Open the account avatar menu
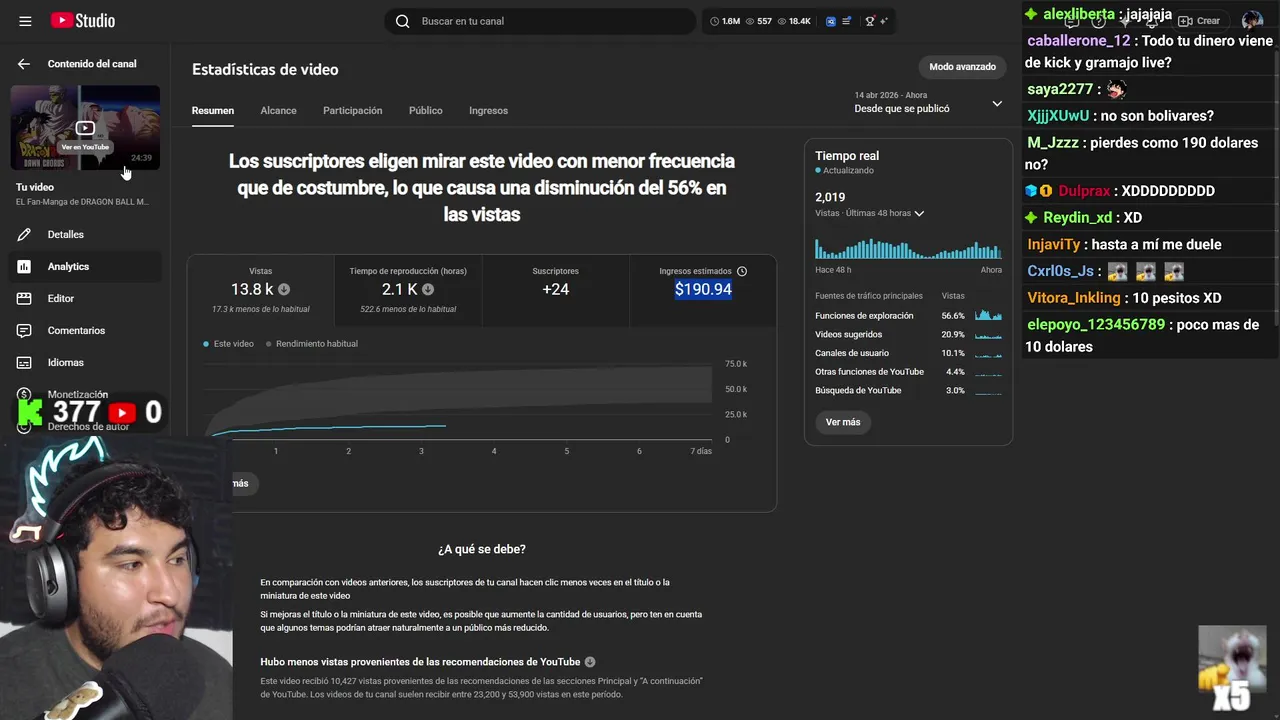This screenshot has width=1280, height=720. [1252, 20]
